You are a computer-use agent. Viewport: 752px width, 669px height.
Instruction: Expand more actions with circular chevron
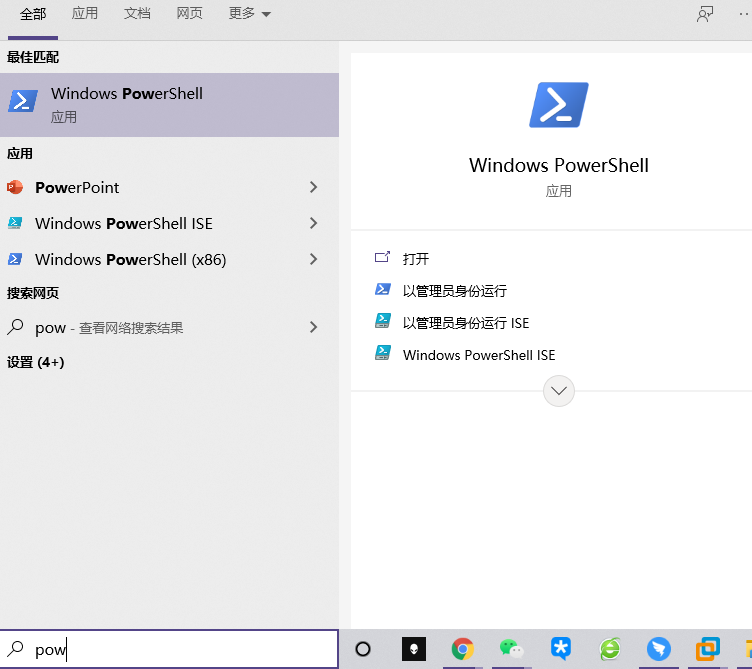(559, 391)
